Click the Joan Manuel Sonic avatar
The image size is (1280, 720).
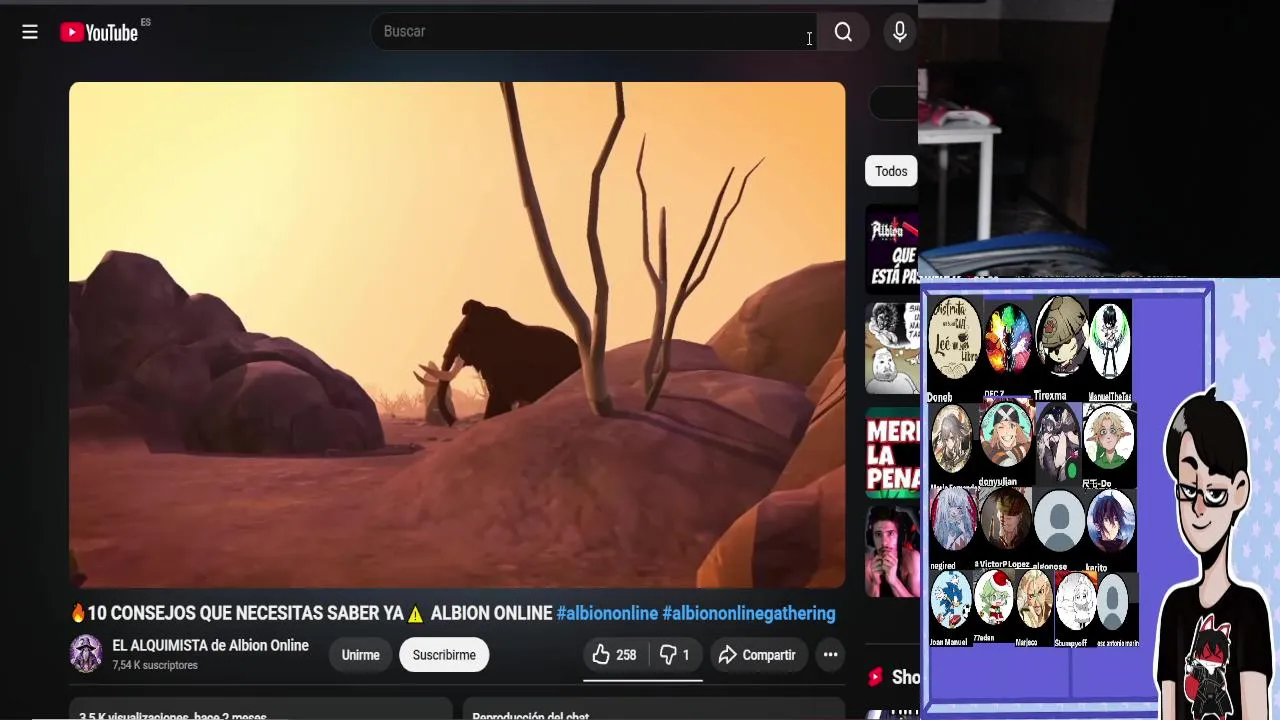951,600
